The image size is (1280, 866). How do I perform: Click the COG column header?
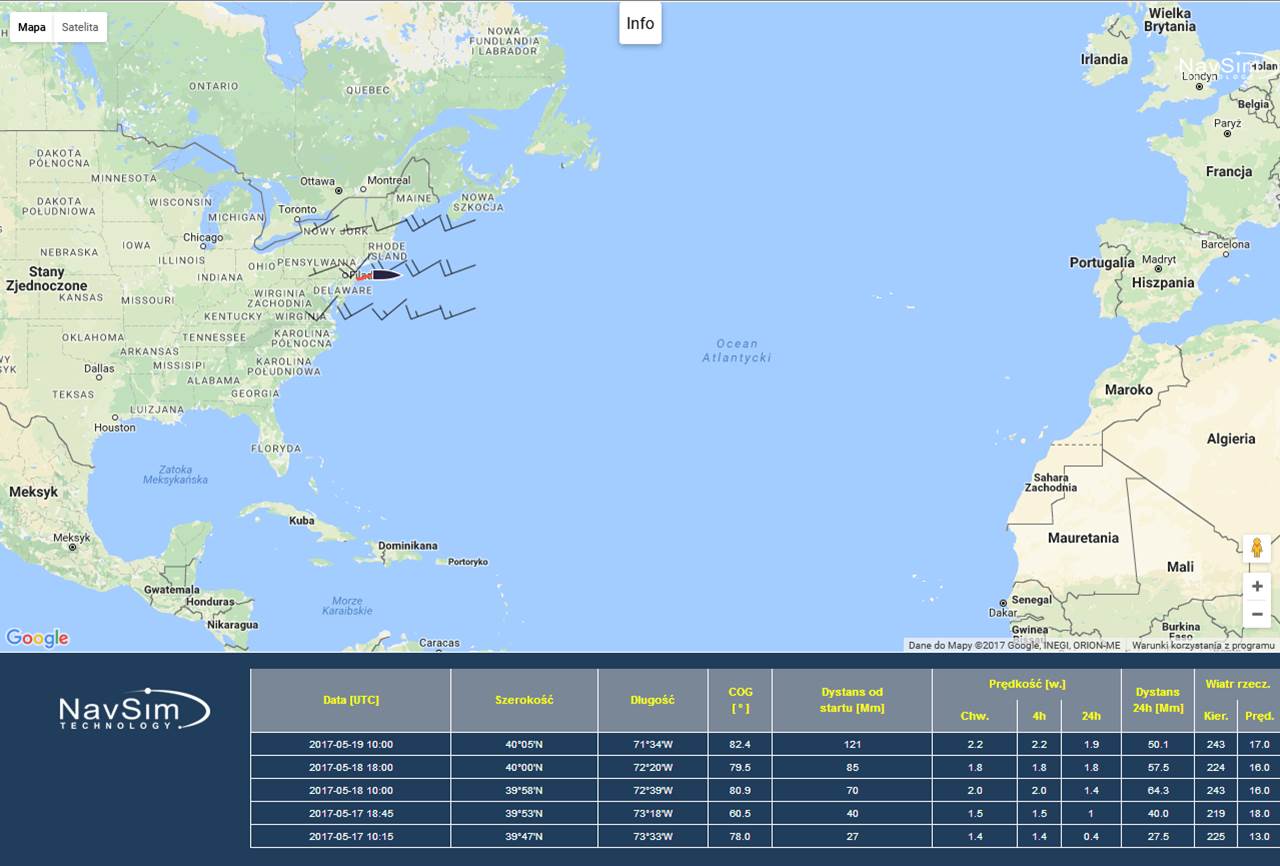point(740,700)
